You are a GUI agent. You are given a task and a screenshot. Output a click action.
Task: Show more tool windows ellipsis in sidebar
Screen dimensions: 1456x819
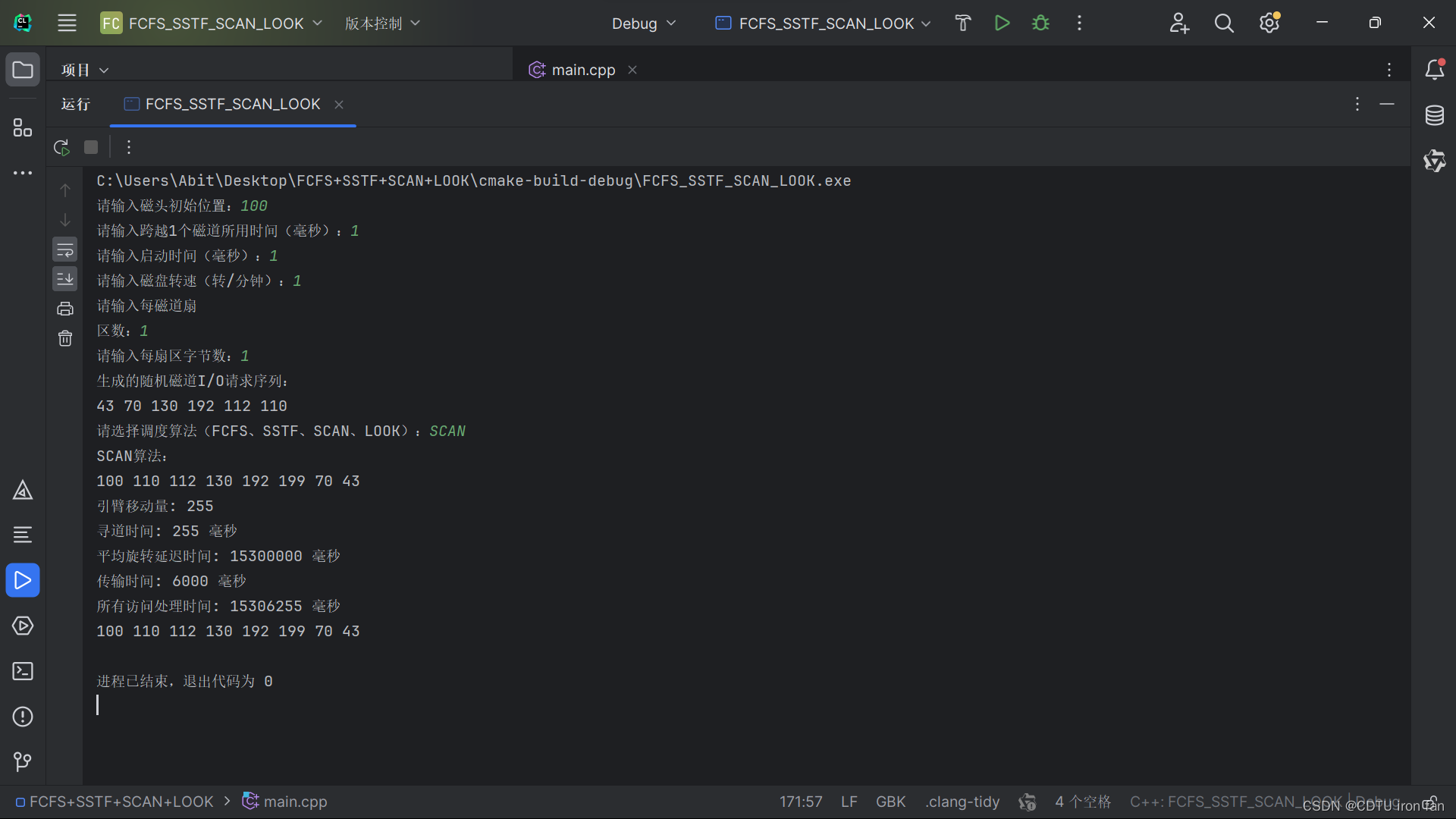pyautogui.click(x=23, y=173)
